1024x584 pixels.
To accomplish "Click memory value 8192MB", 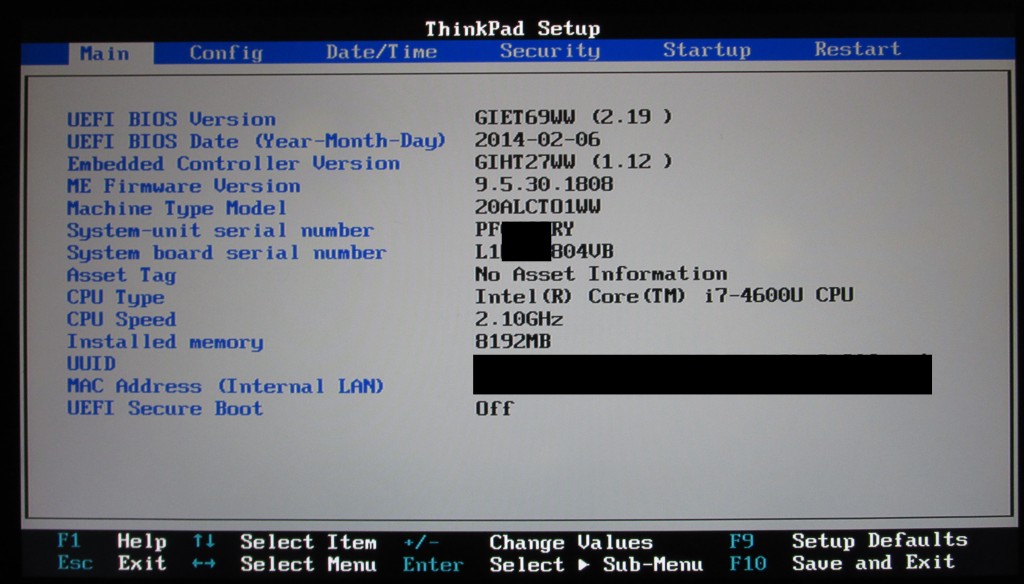I will (x=513, y=341).
